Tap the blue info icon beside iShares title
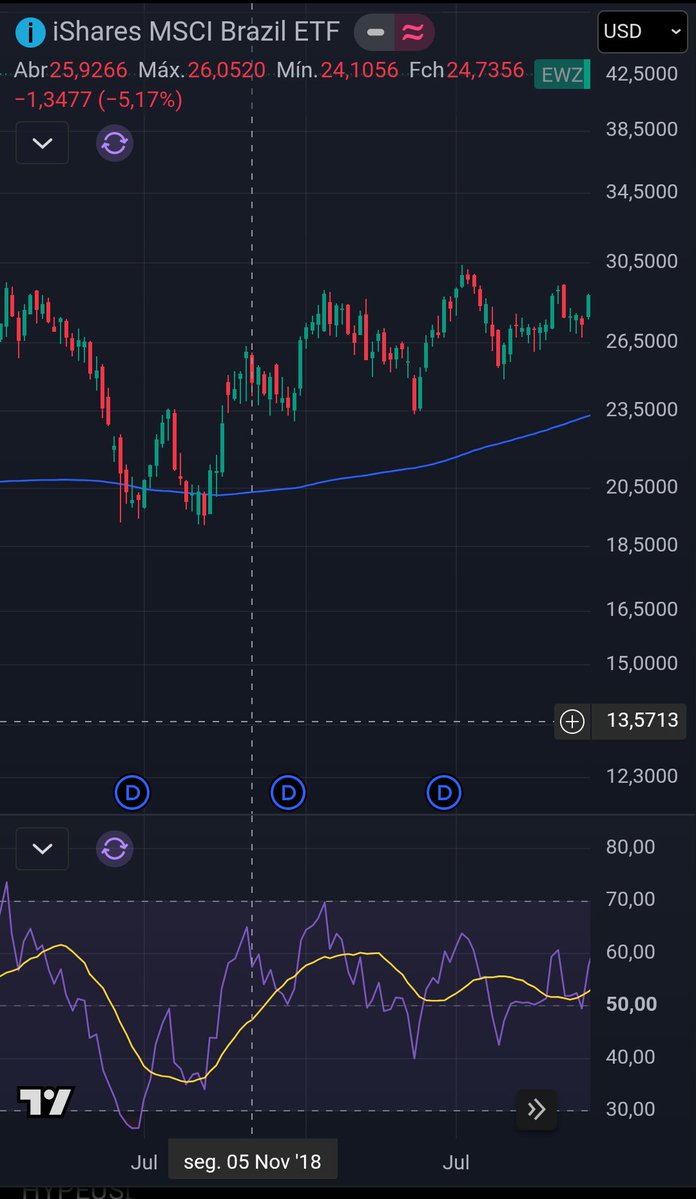The image size is (696, 1199). (31, 32)
